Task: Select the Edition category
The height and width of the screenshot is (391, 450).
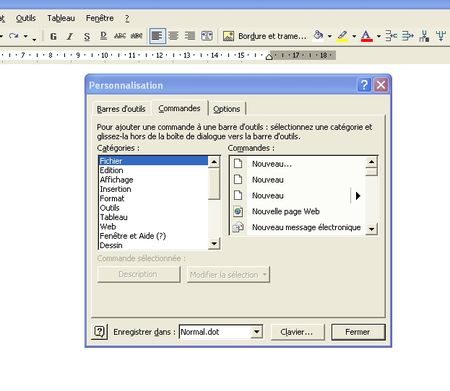Action: coord(154,170)
